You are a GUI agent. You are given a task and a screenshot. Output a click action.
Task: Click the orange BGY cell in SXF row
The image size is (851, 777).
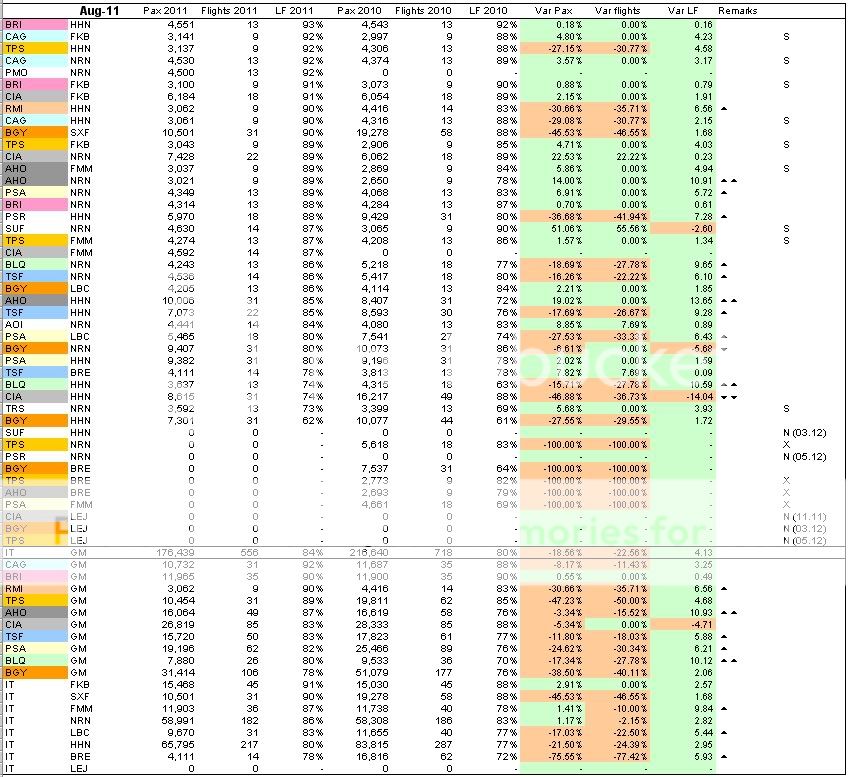(x=16, y=132)
